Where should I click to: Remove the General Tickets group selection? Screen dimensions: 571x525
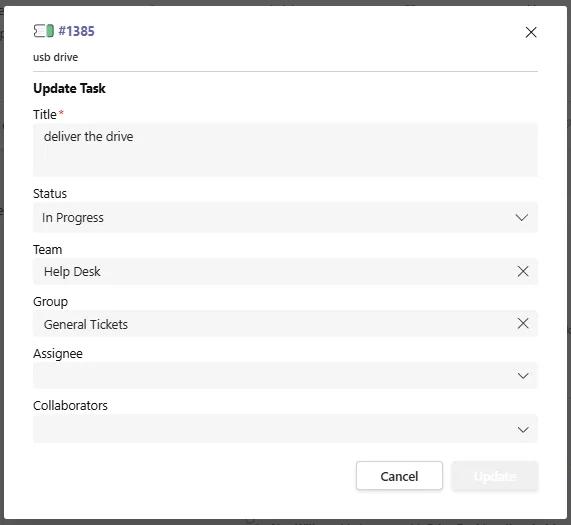point(523,323)
